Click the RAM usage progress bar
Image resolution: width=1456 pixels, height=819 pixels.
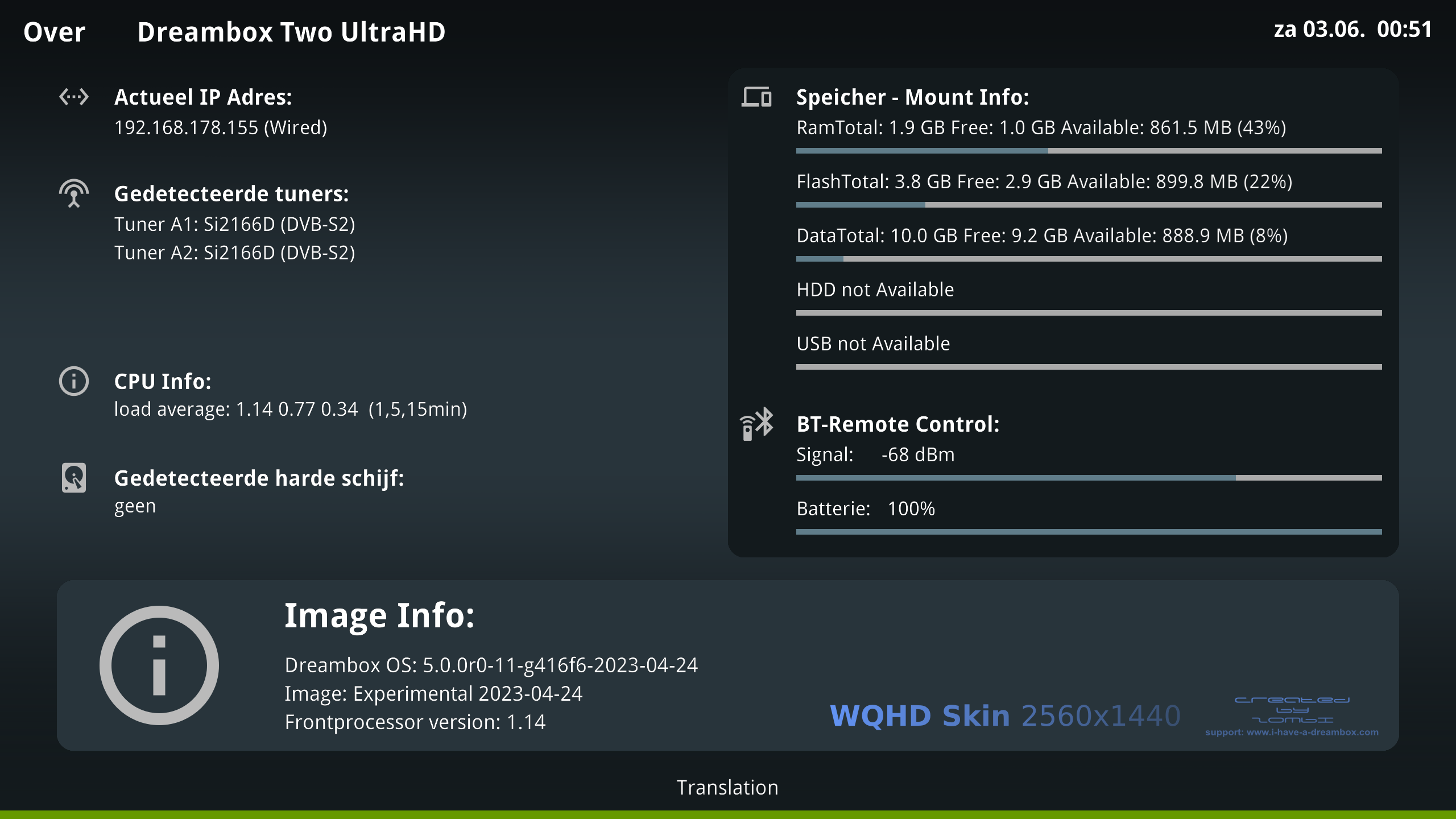click(x=1089, y=151)
